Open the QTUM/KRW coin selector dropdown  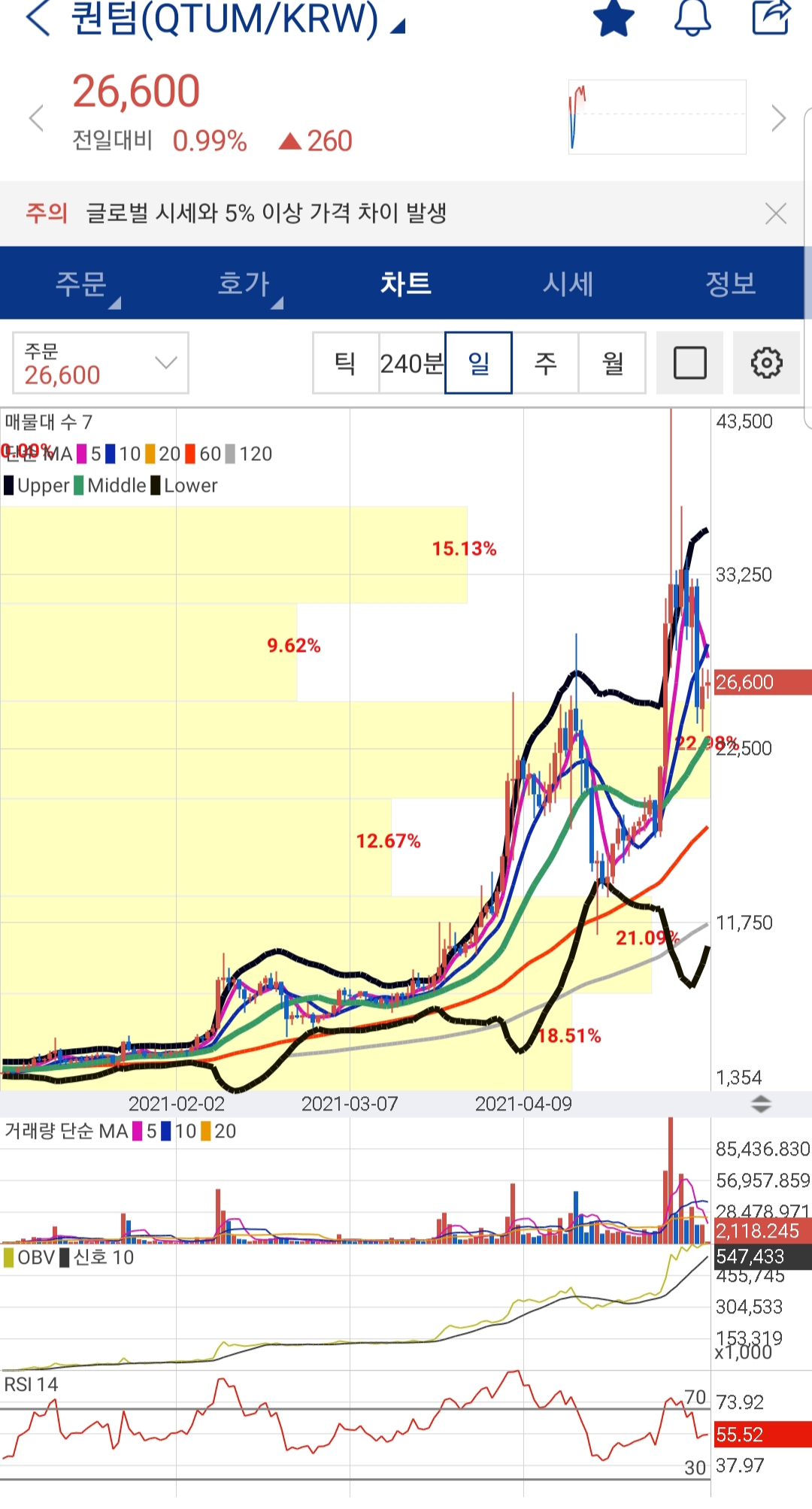[x=238, y=19]
